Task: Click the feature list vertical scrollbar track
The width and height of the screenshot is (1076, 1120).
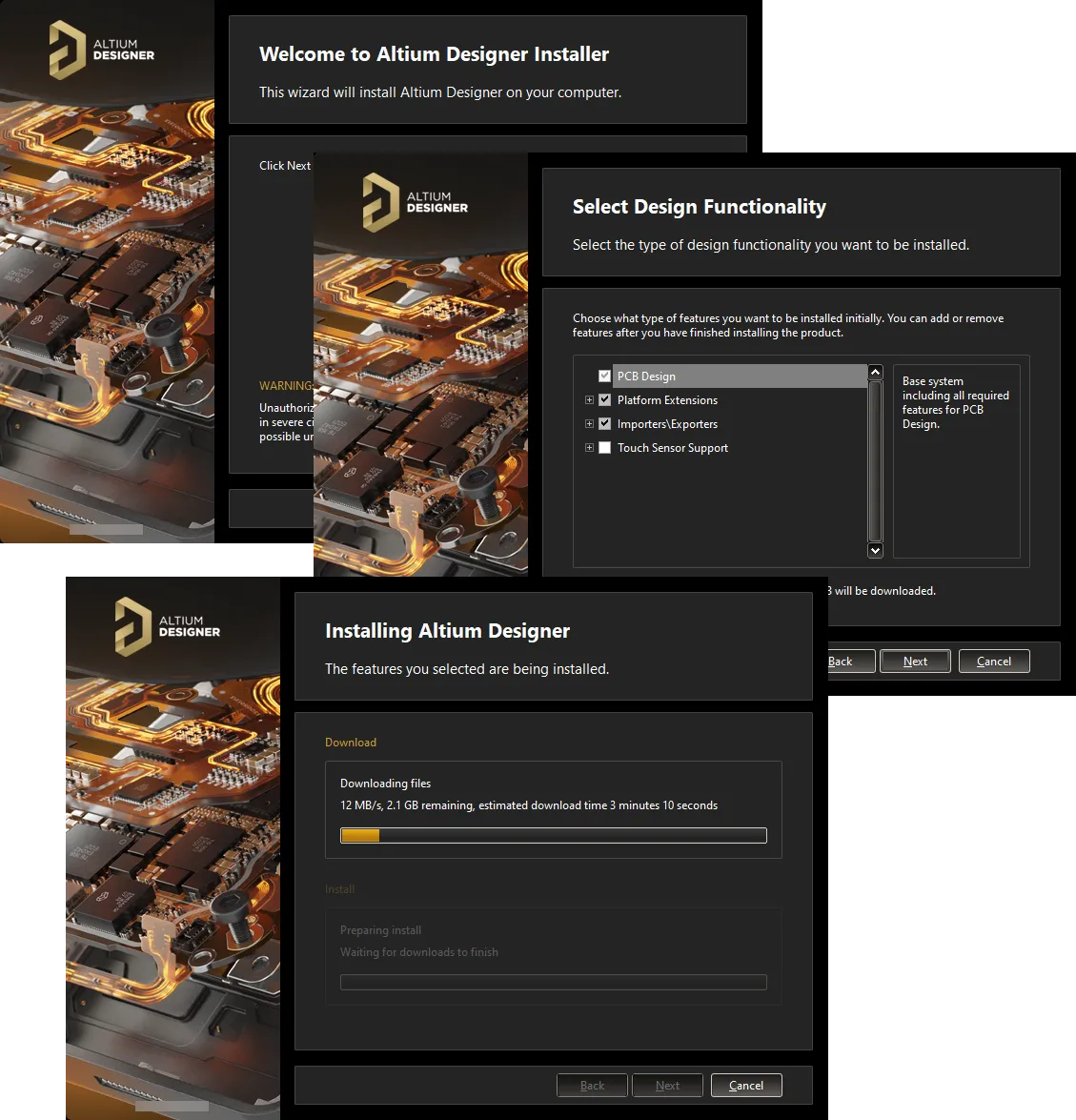Action: click(x=875, y=461)
